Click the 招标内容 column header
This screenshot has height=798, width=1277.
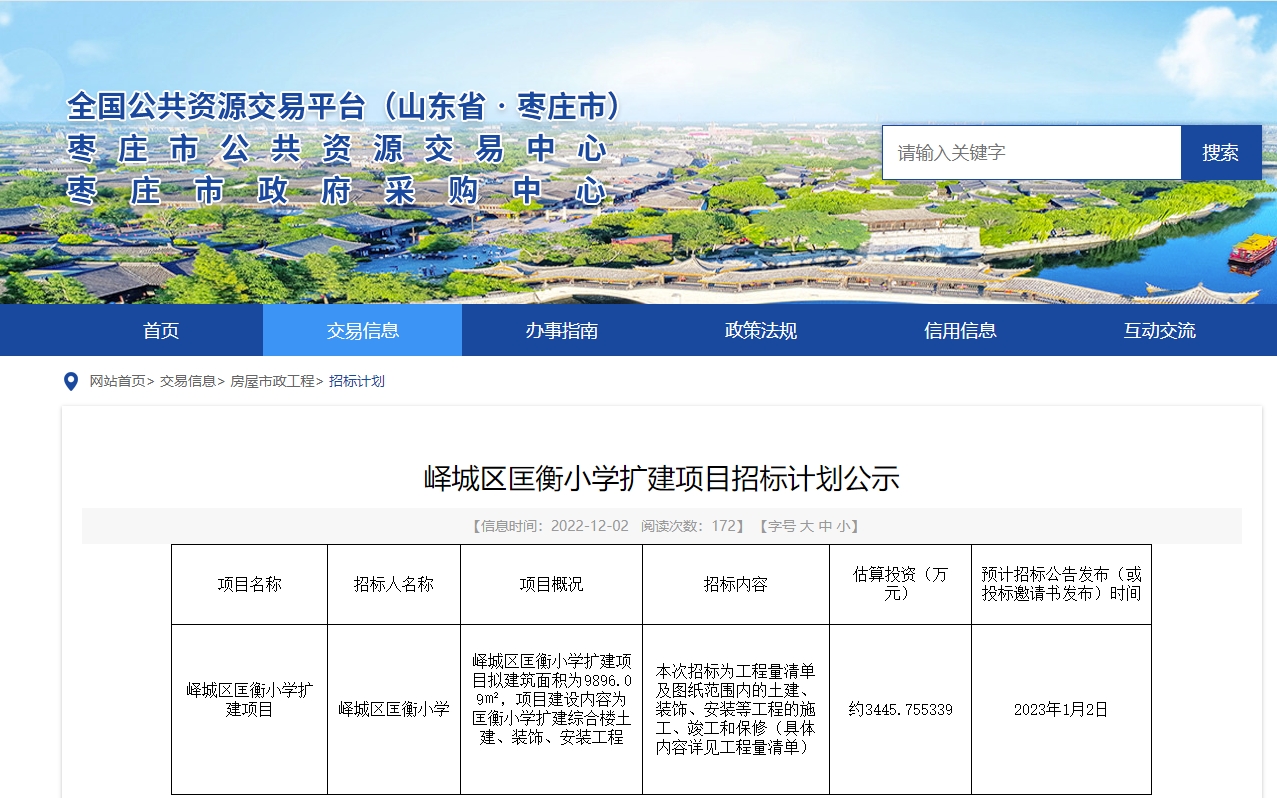pyautogui.click(x=736, y=585)
